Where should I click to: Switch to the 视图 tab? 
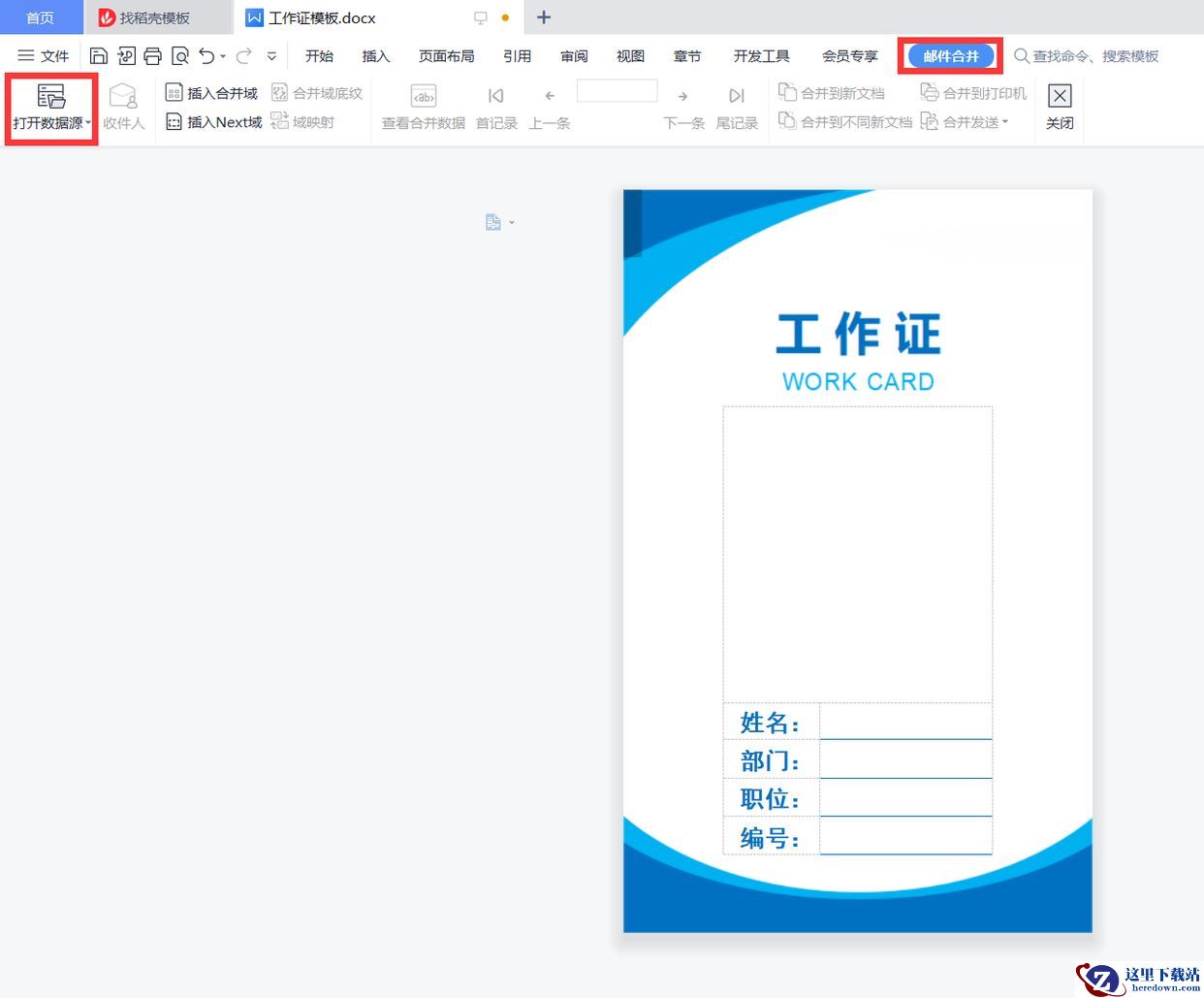[x=631, y=56]
